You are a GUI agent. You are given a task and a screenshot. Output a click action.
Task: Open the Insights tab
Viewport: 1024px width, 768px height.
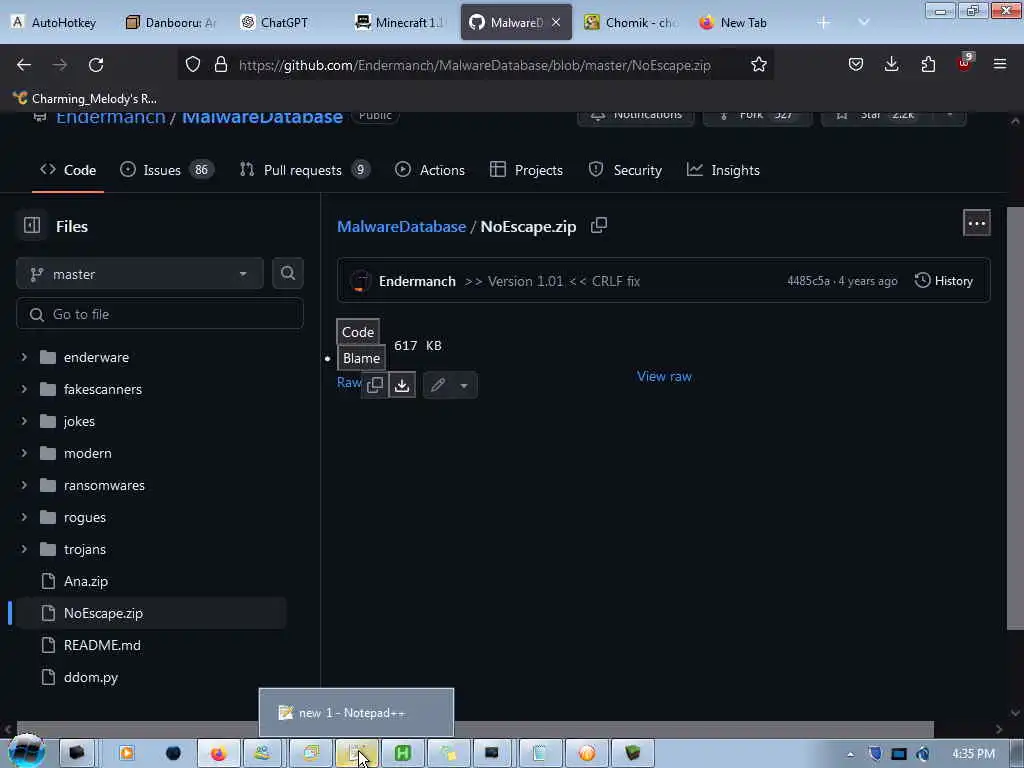(723, 170)
